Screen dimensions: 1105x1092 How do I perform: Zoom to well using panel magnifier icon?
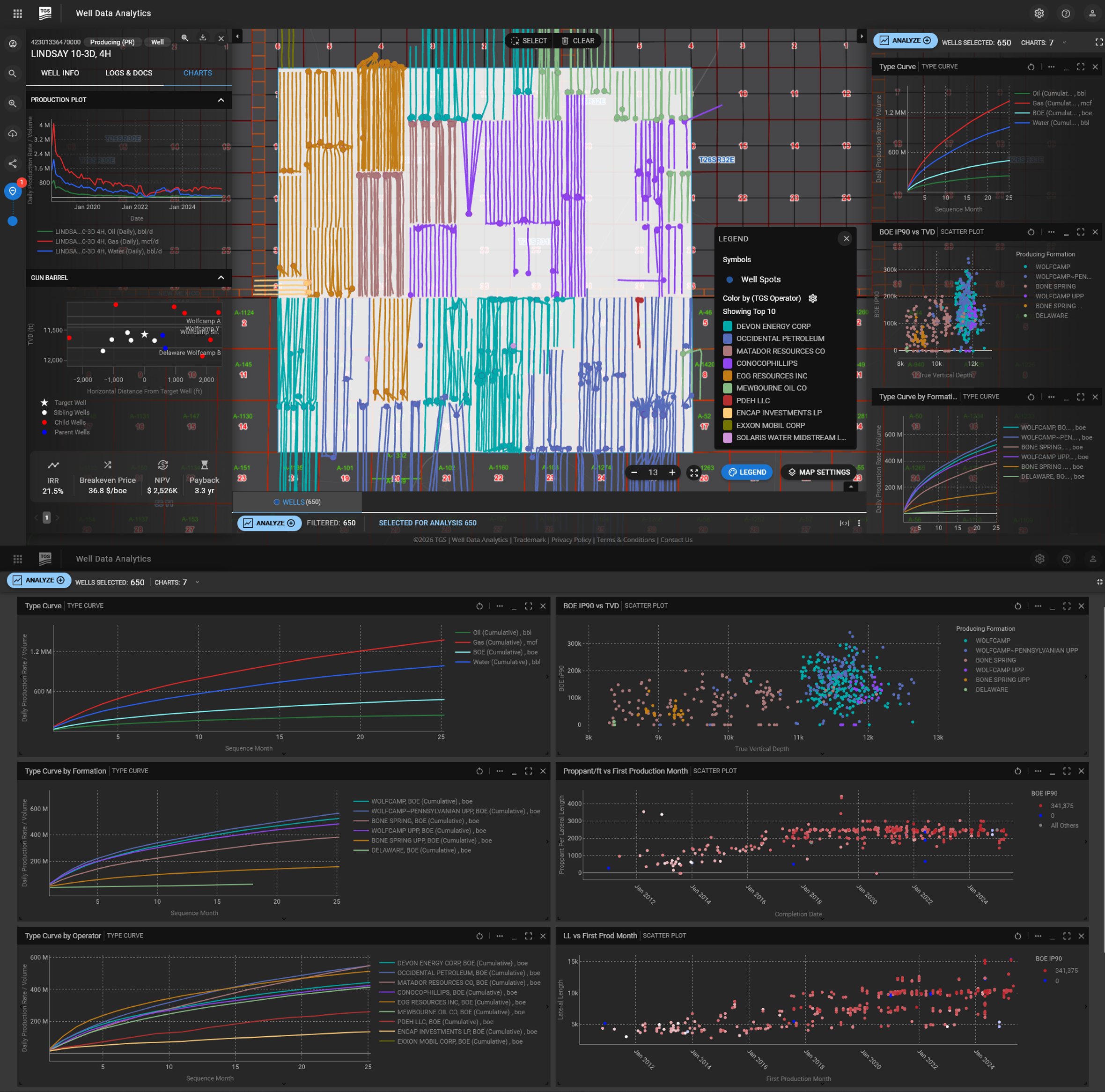click(x=185, y=38)
